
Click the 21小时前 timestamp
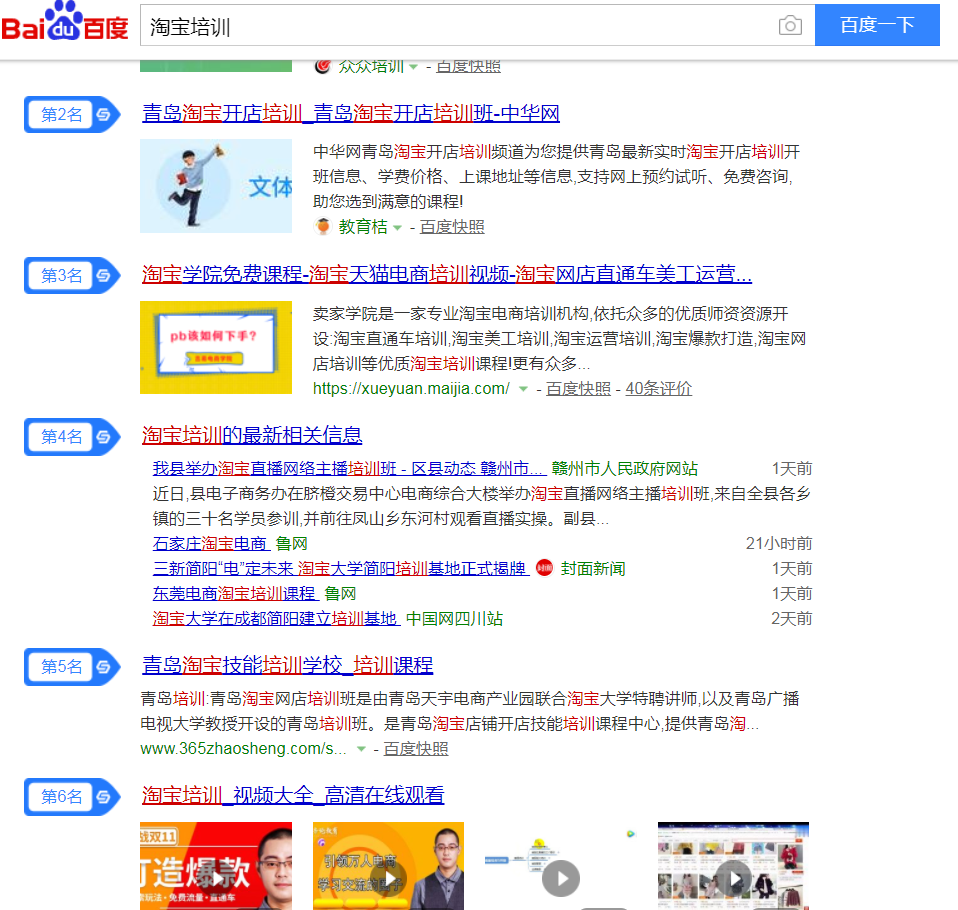pos(779,543)
